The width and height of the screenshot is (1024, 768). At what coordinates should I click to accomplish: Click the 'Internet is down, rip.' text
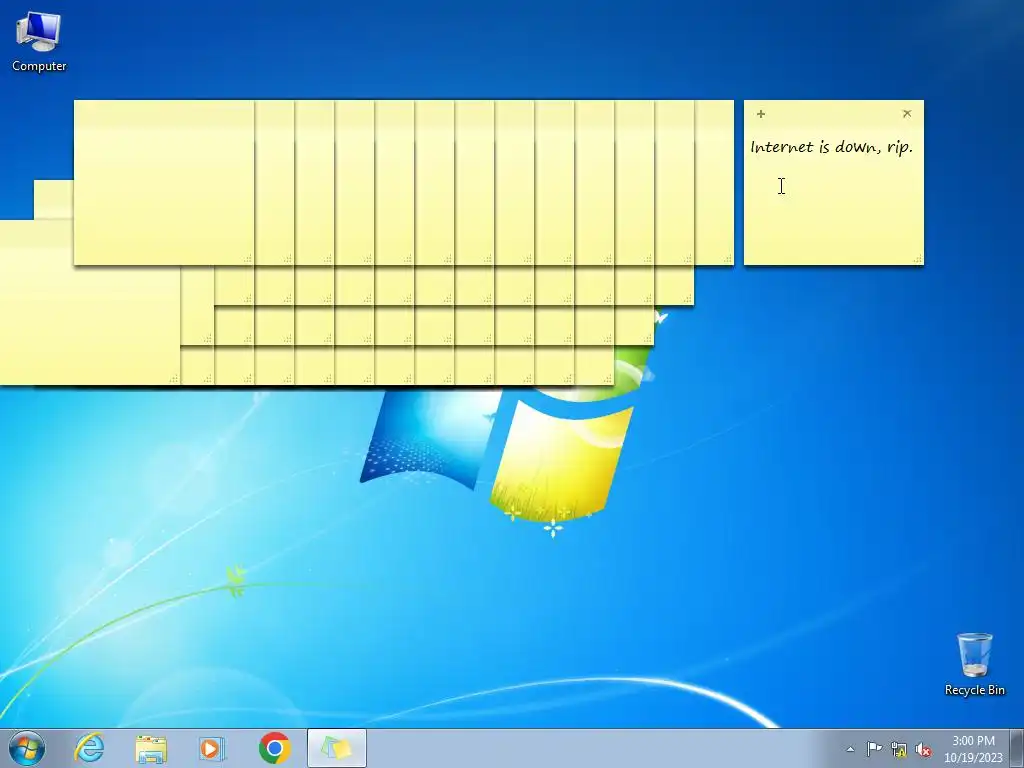831,147
